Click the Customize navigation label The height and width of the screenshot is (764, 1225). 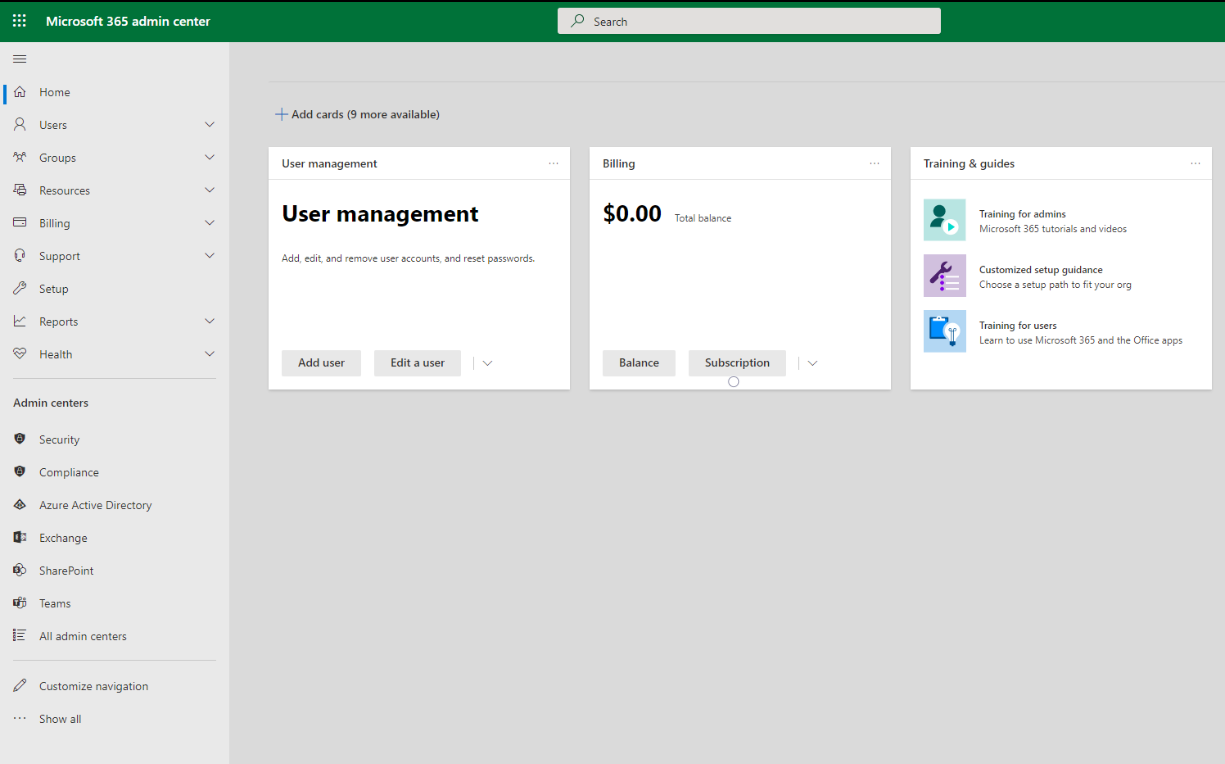[x=93, y=686]
